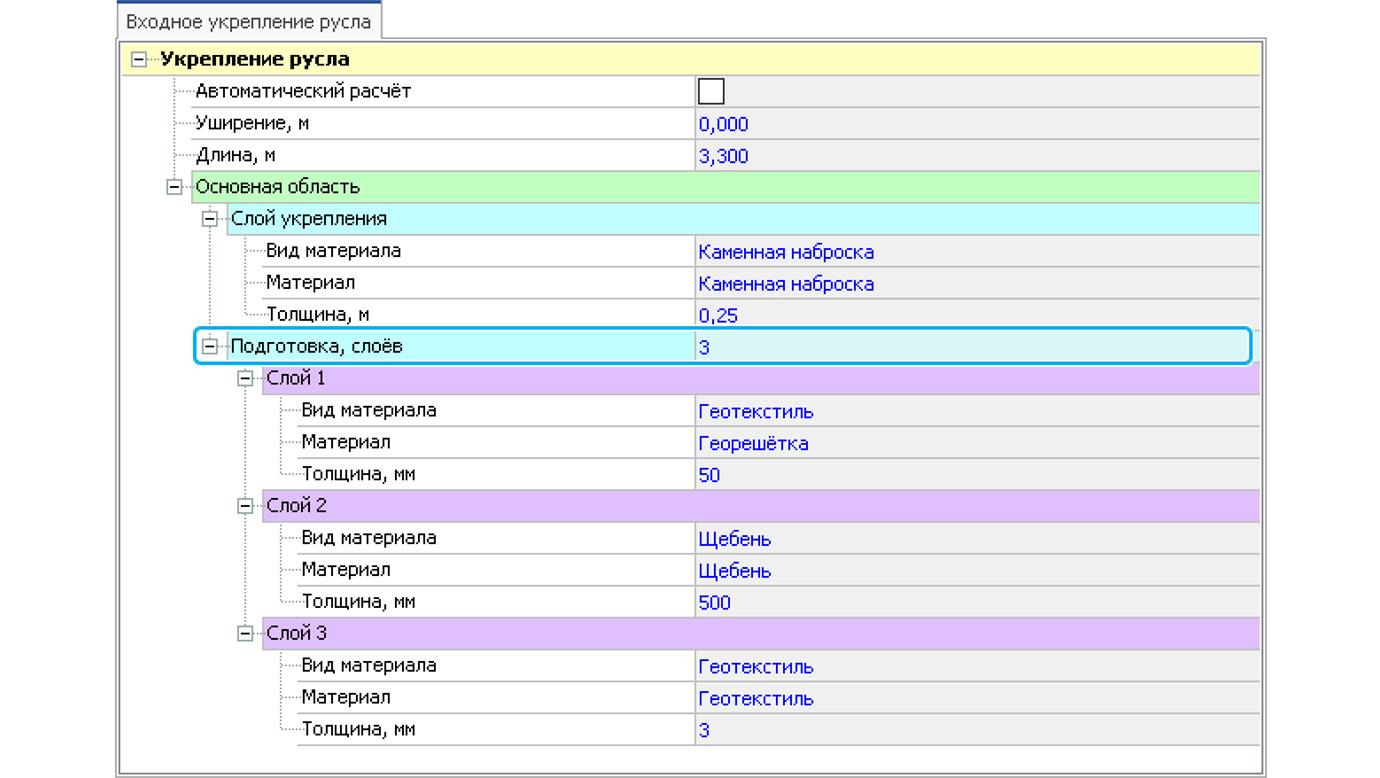
Task: Select the Толщина, м label
Action: click(317, 315)
